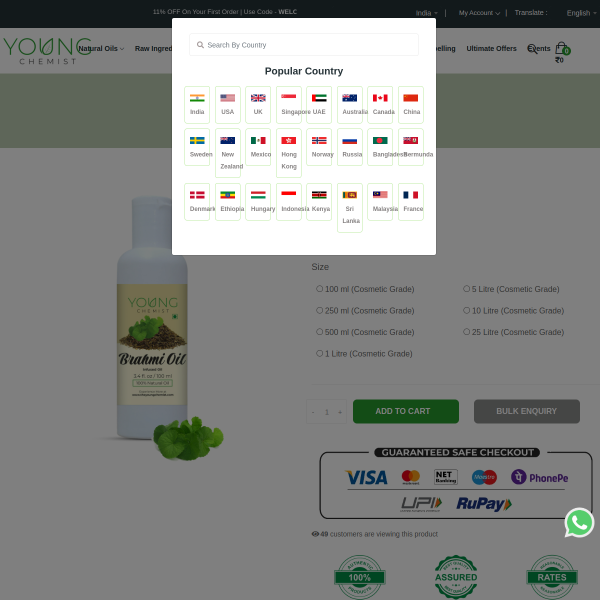Open WhatsApp chat bubble

[579, 522]
